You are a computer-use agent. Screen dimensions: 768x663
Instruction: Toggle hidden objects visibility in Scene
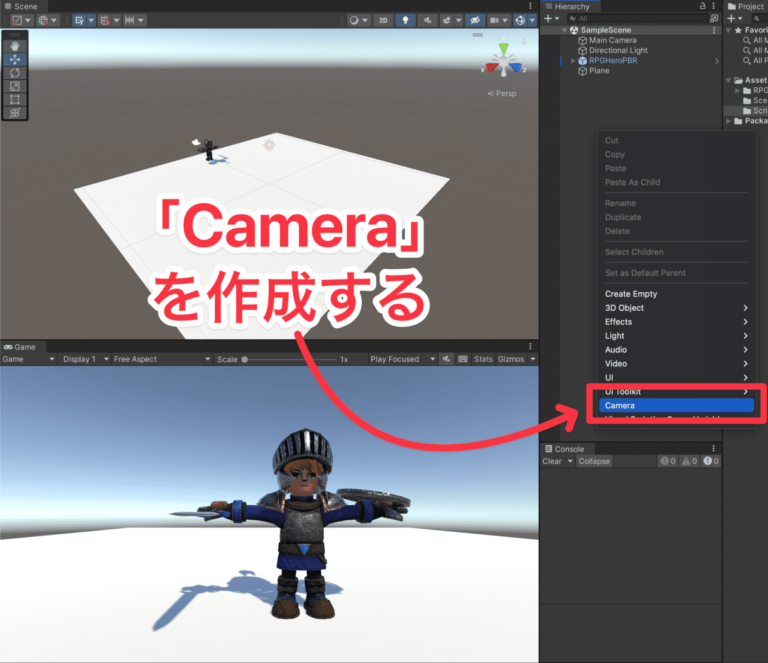(x=475, y=20)
